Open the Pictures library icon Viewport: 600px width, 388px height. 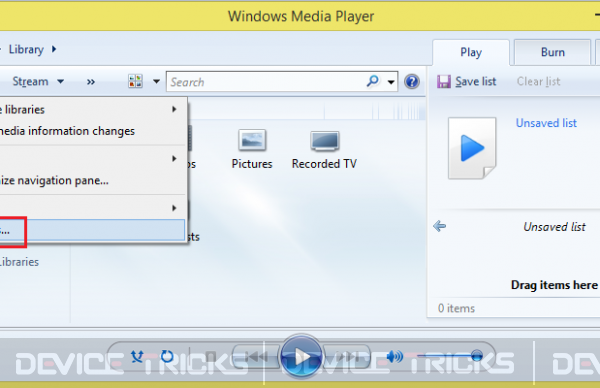[x=252, y=140]
